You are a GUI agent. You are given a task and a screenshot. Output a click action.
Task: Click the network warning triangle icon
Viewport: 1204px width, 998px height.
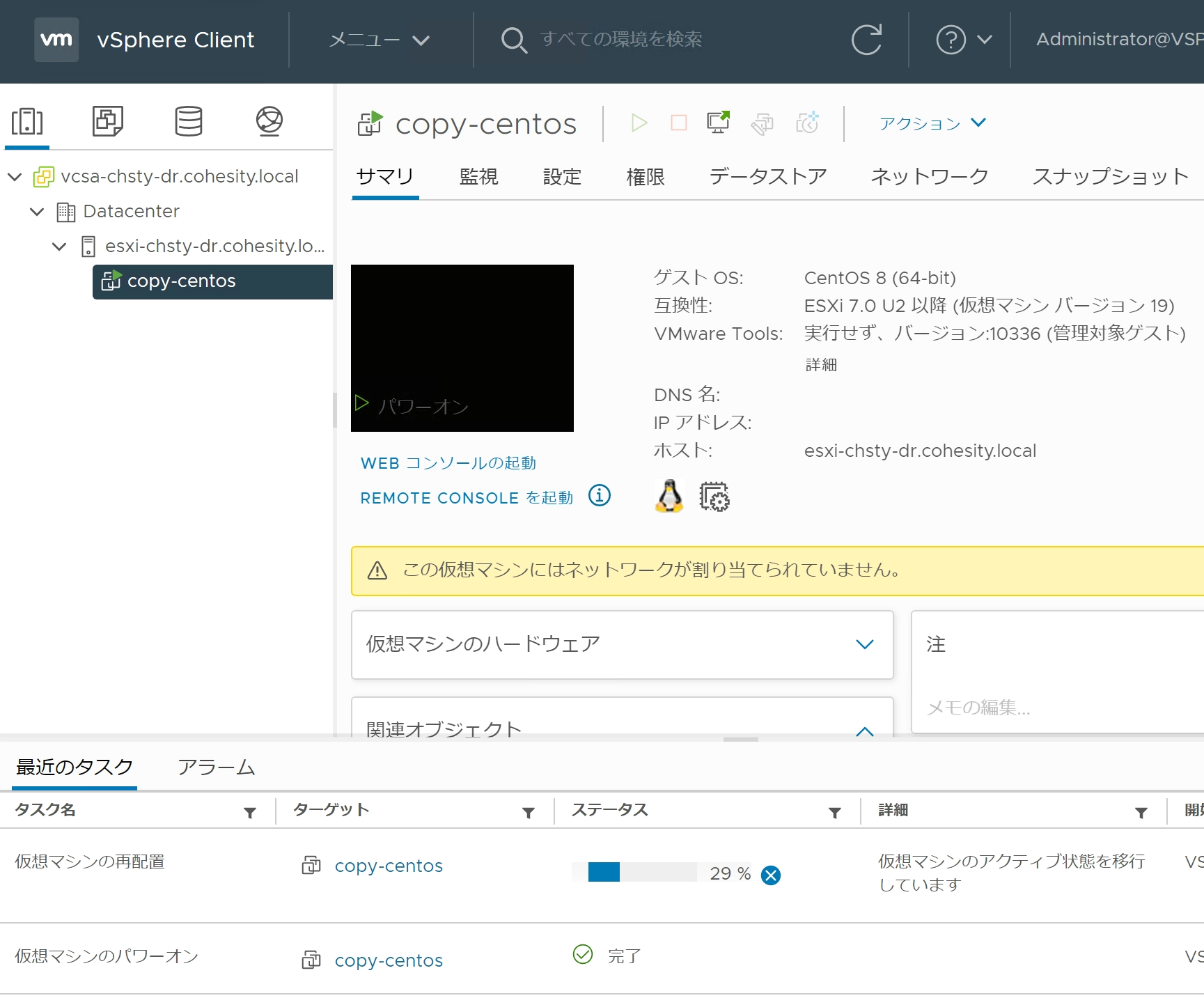point(377,571)
